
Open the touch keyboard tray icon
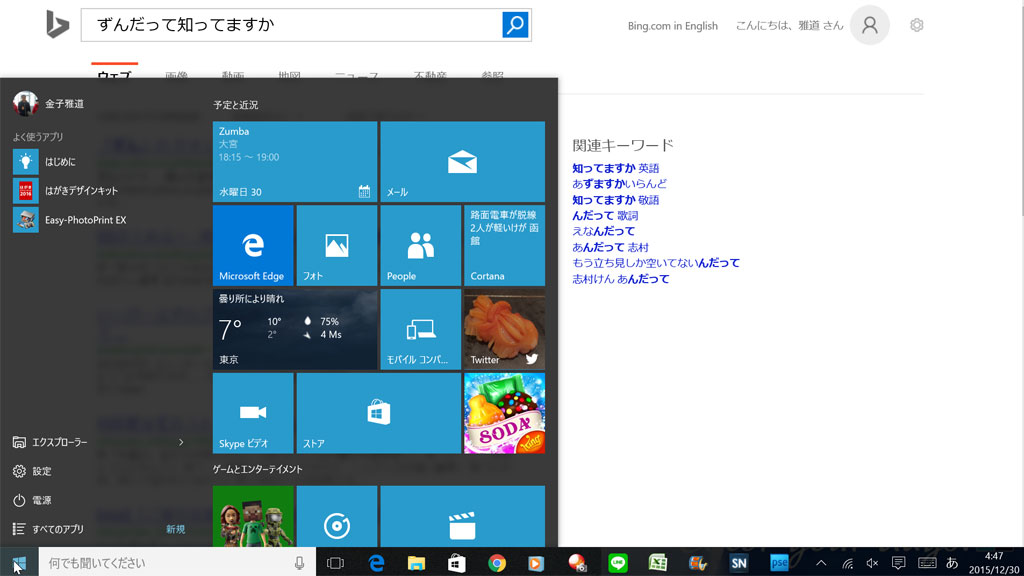[927, 563]
